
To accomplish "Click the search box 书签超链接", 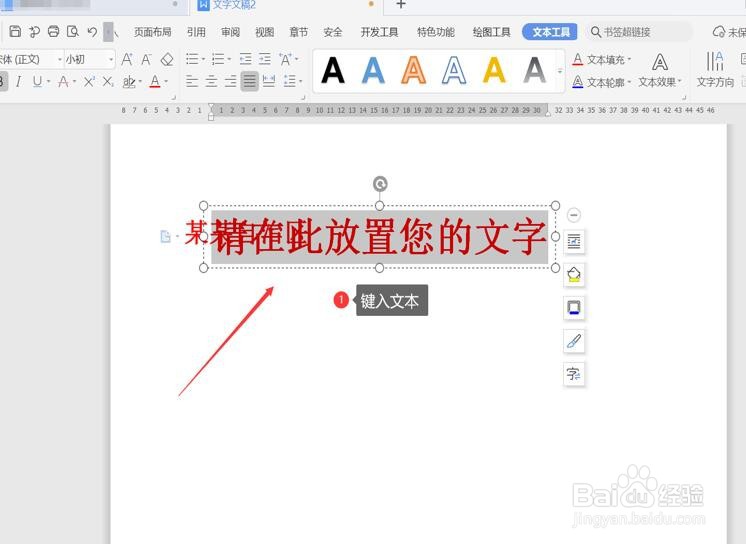I will pyautogui.click(x=638, y=32).
